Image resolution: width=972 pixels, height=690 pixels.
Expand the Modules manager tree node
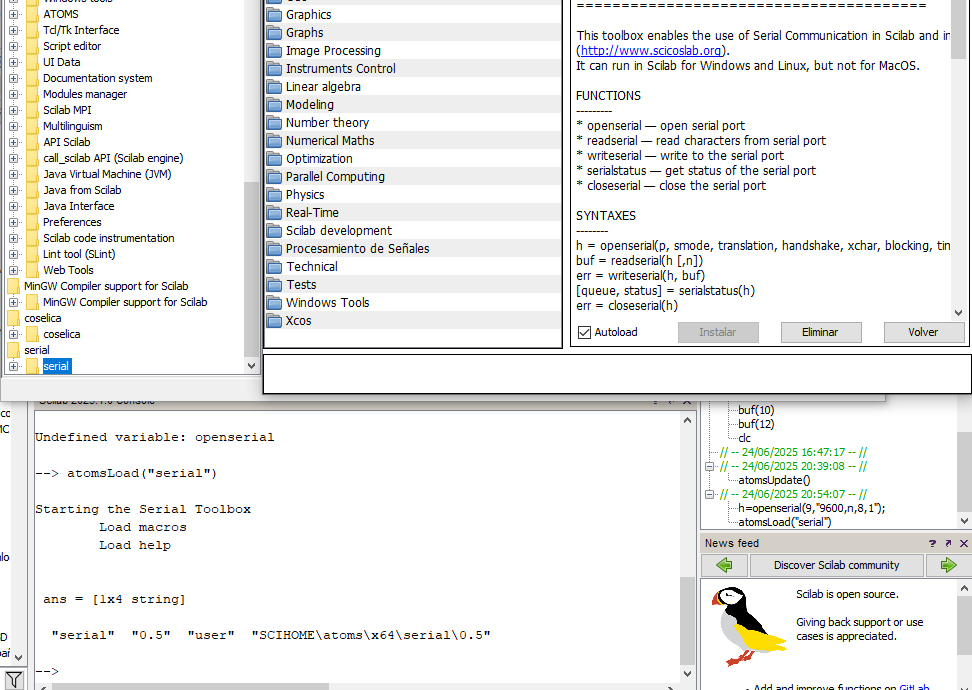coord(14,94)
